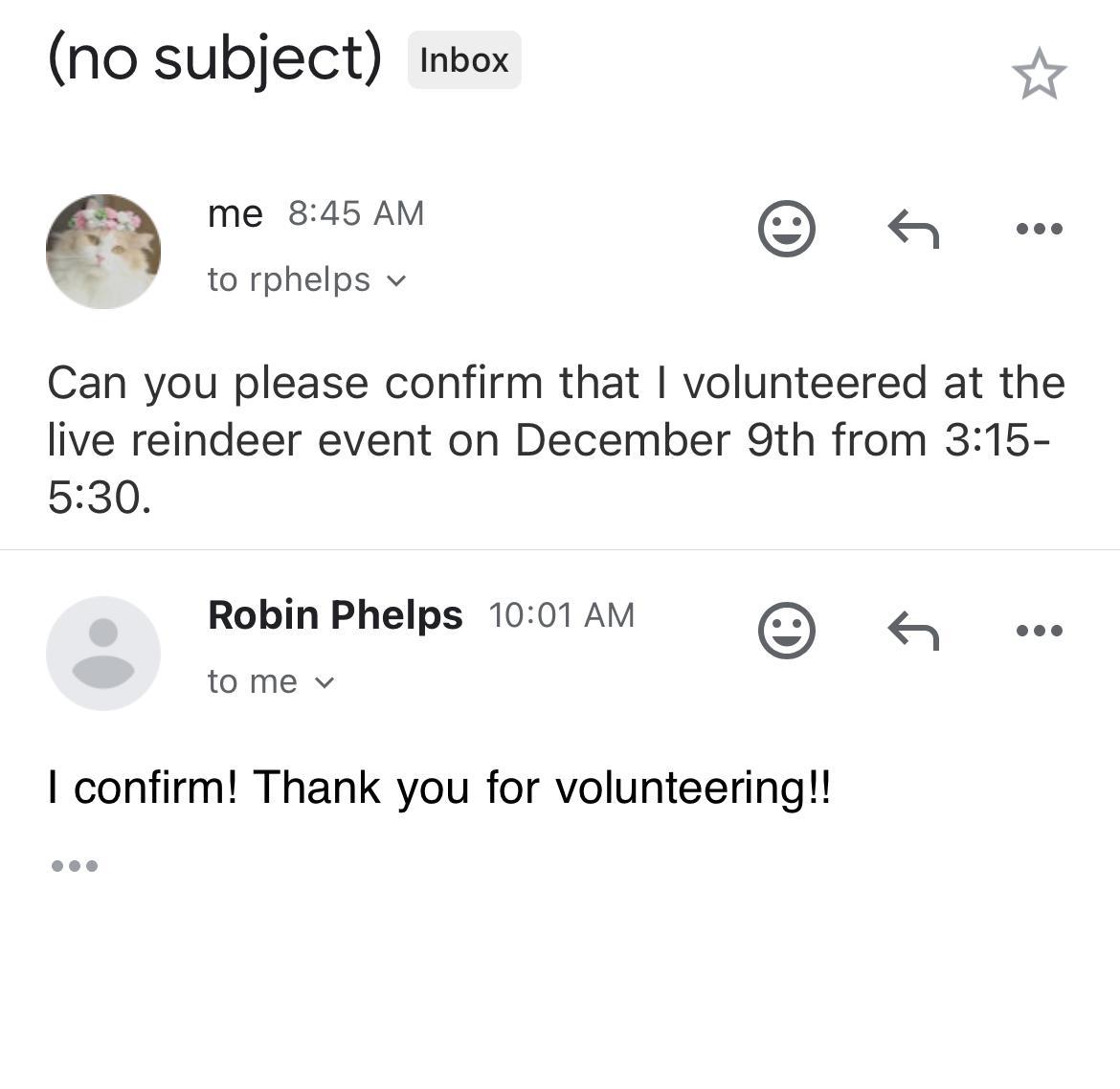1120x1089 pixels.
Task: Add emoji reaction to Robin Phelps' message
Action: click(786, 631)
